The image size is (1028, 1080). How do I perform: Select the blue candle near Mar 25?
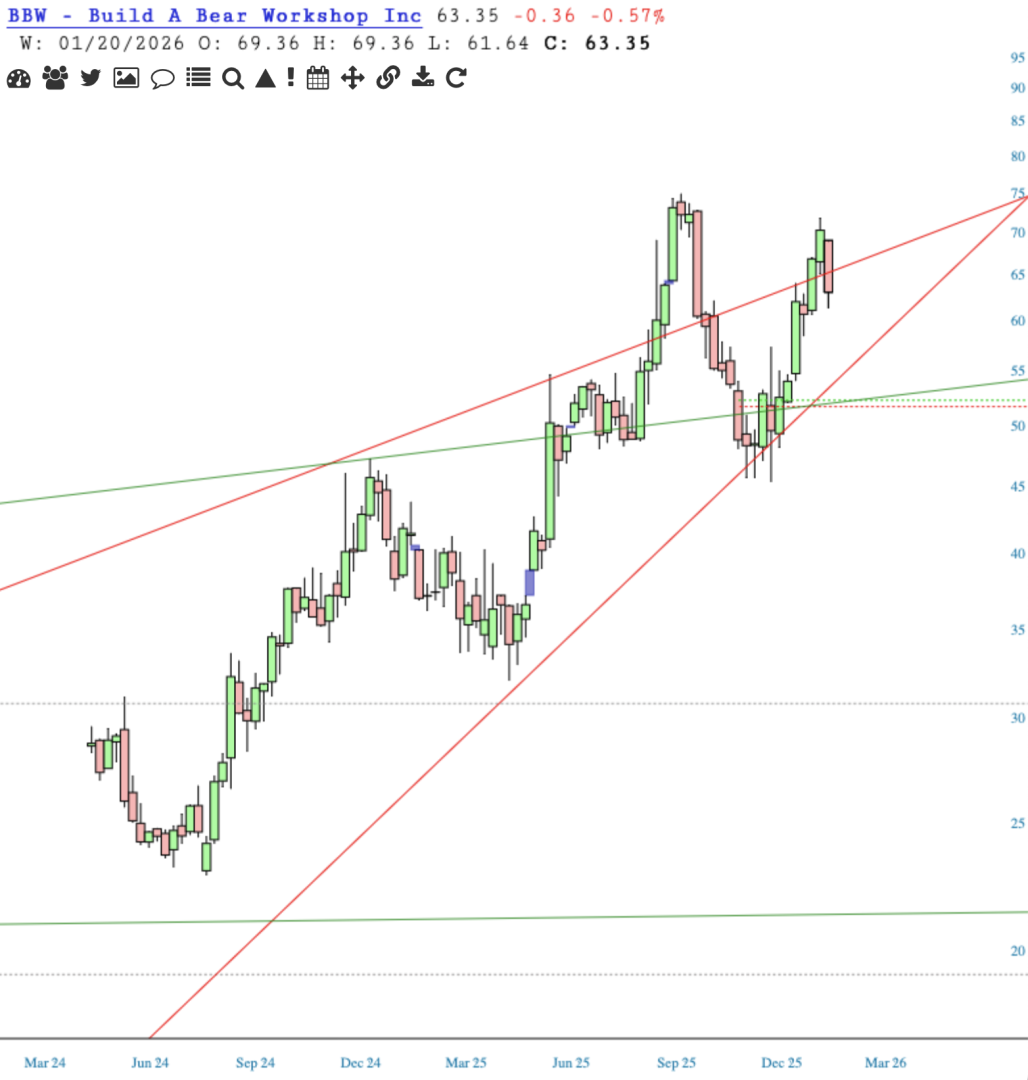[529, 583]
